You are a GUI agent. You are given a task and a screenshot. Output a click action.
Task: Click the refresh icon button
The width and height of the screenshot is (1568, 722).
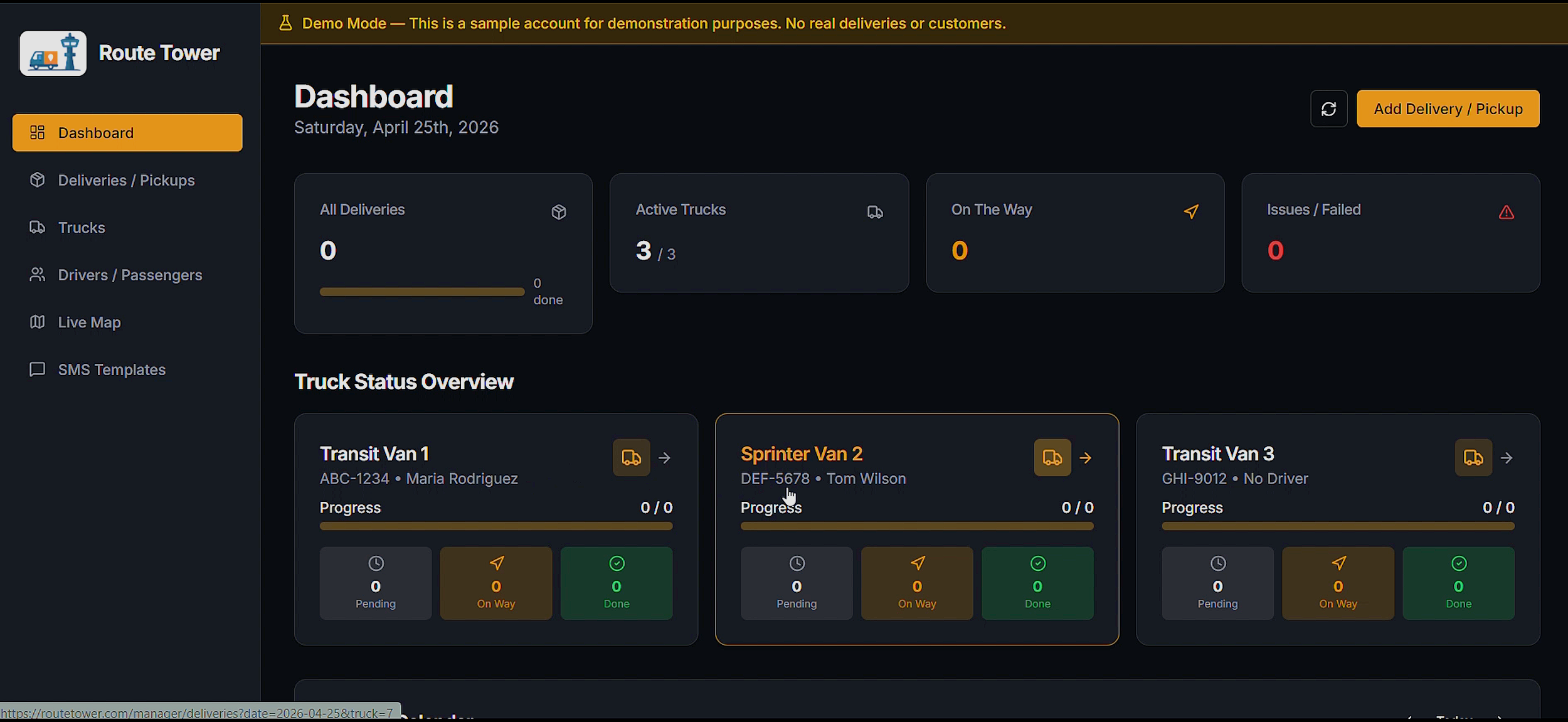pos(1328,109)
